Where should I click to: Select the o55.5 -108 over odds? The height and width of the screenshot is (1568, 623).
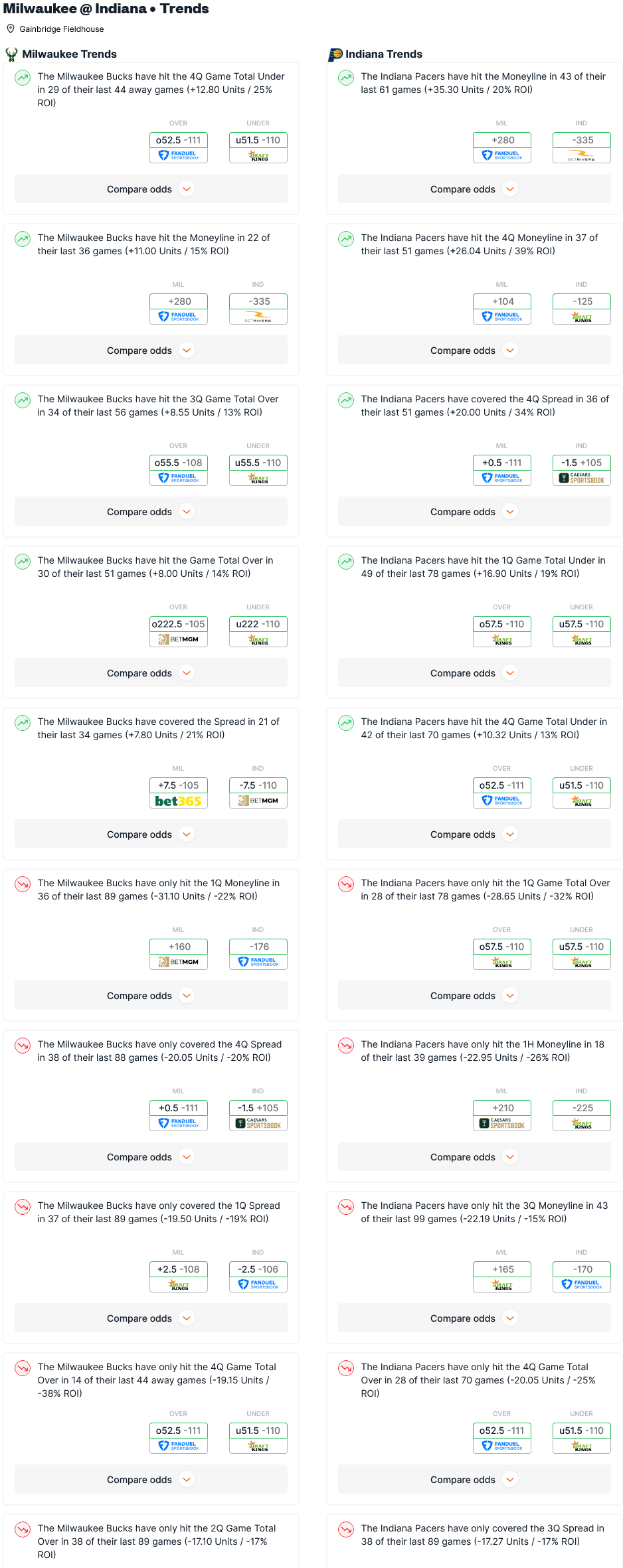[x=178, y=463]
